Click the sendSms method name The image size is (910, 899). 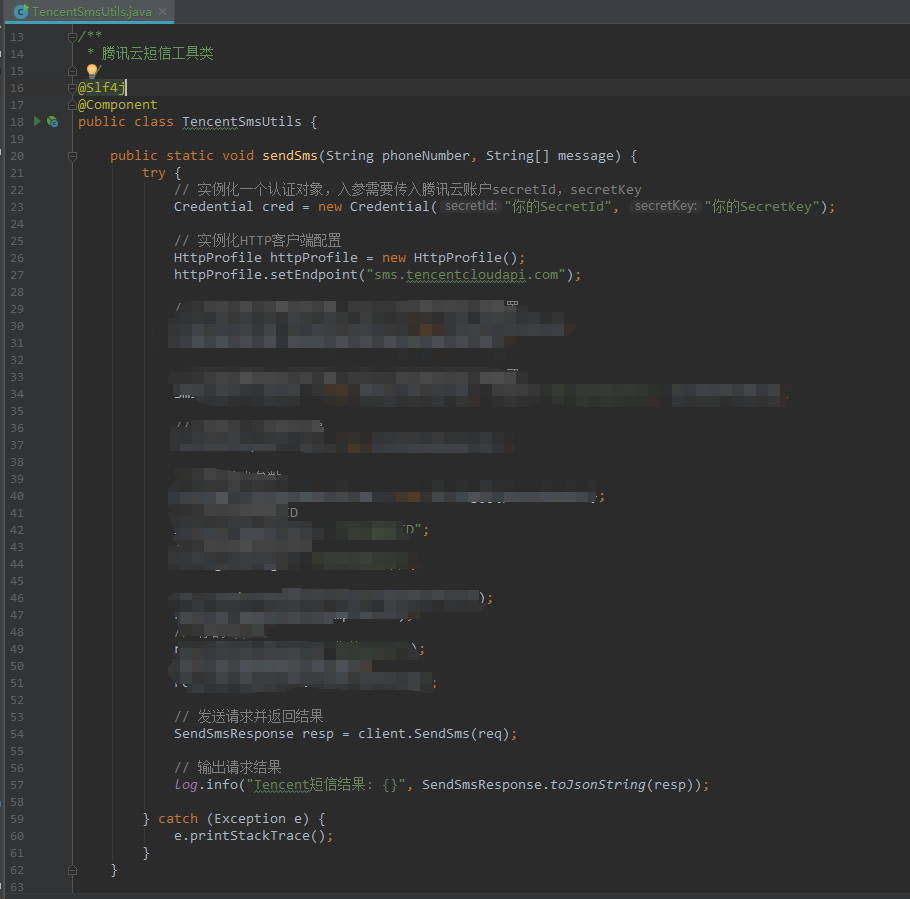(x=289, y=156)
